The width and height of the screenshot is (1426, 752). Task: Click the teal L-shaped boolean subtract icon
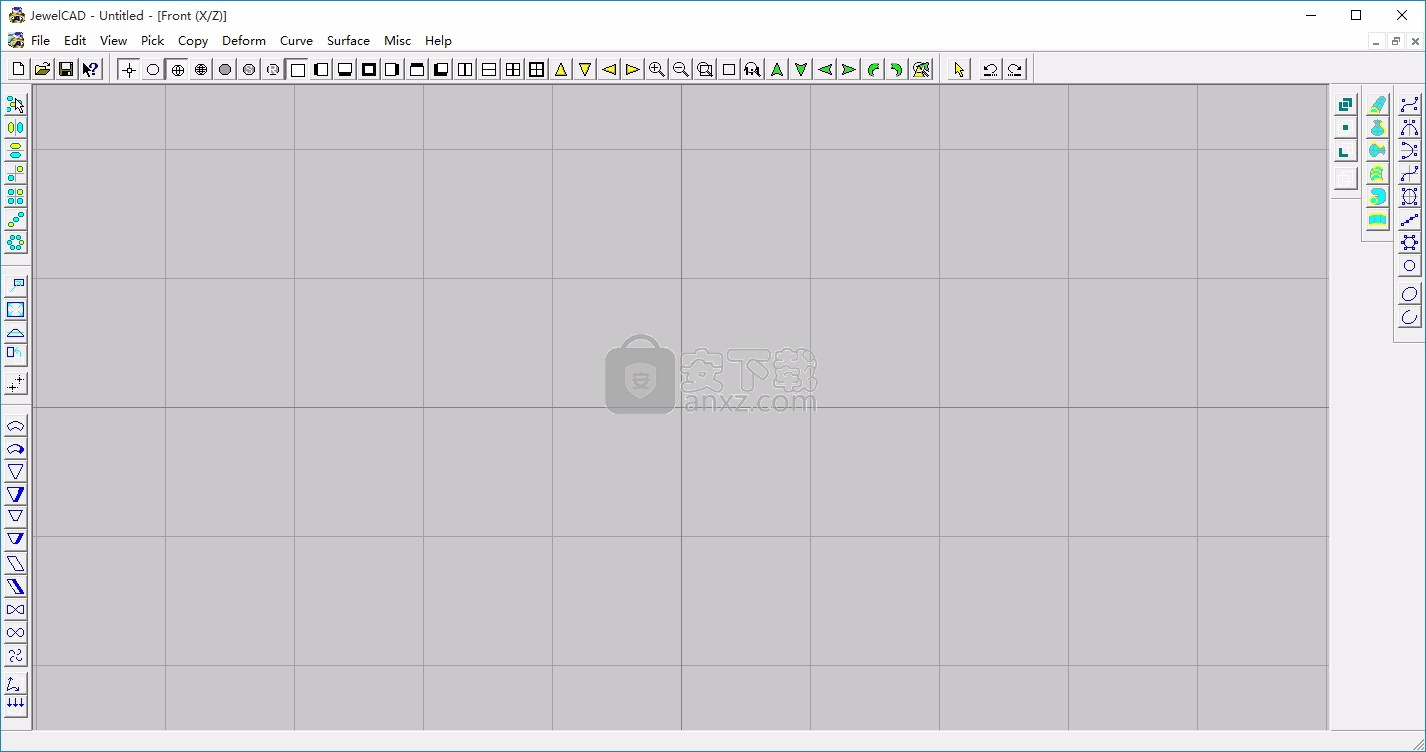click(1345, 152)
